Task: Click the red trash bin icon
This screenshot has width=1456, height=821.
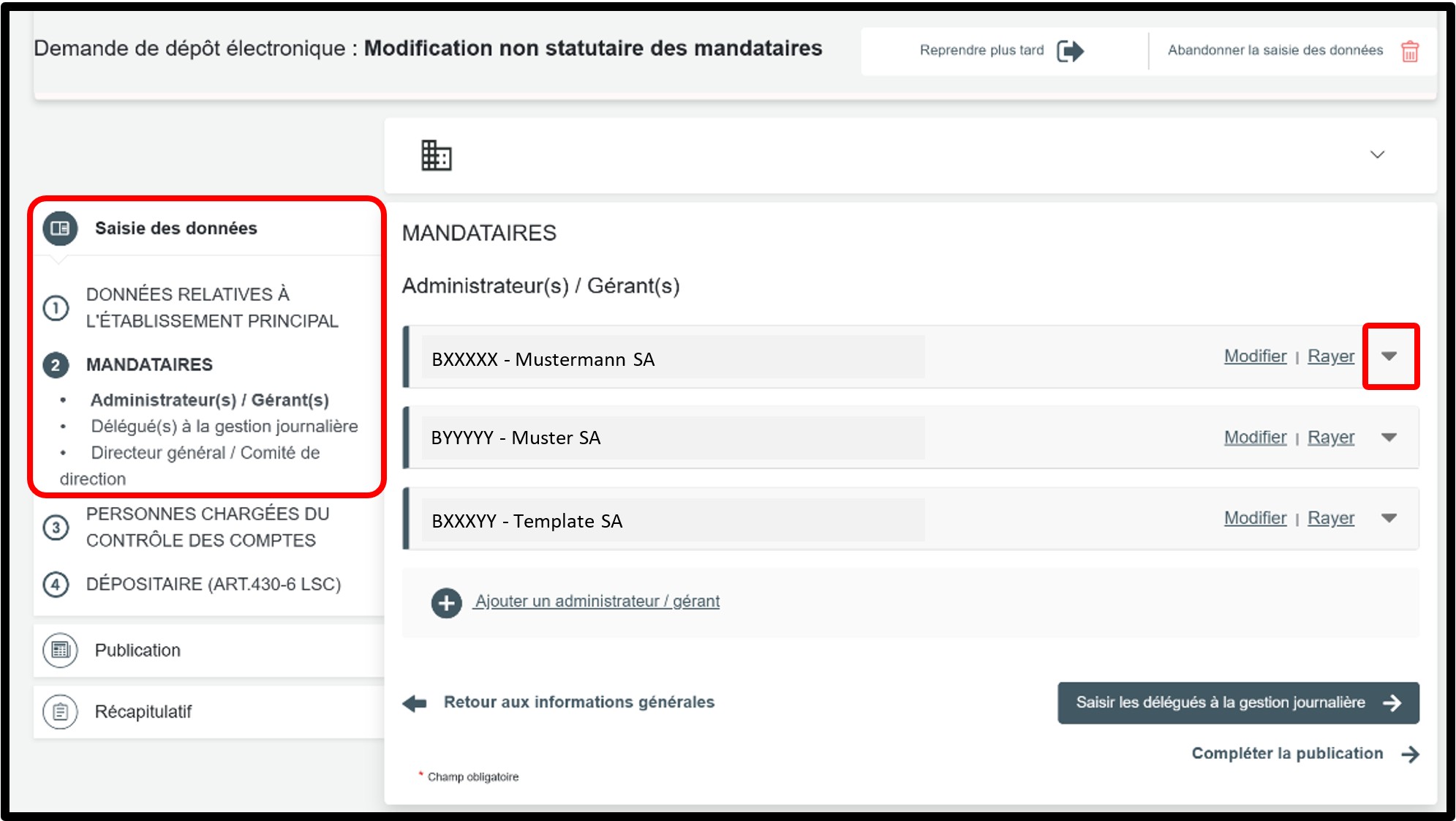Action: 1409,51
